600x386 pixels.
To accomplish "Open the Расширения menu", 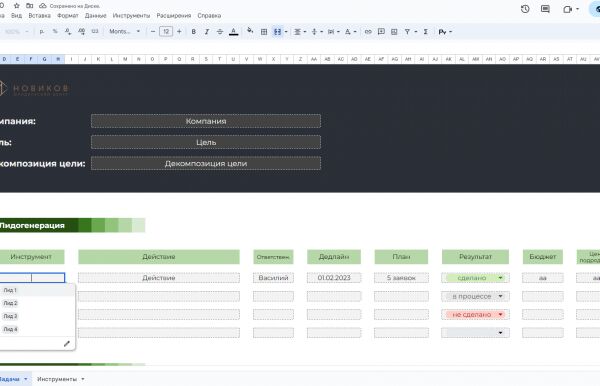I will click(174, 16).
